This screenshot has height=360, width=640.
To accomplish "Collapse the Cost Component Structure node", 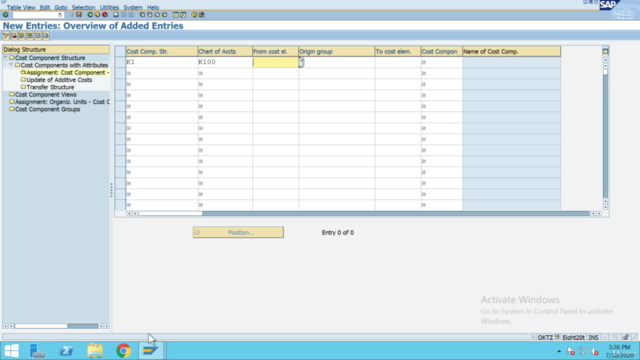I will [x=6, y=58].
